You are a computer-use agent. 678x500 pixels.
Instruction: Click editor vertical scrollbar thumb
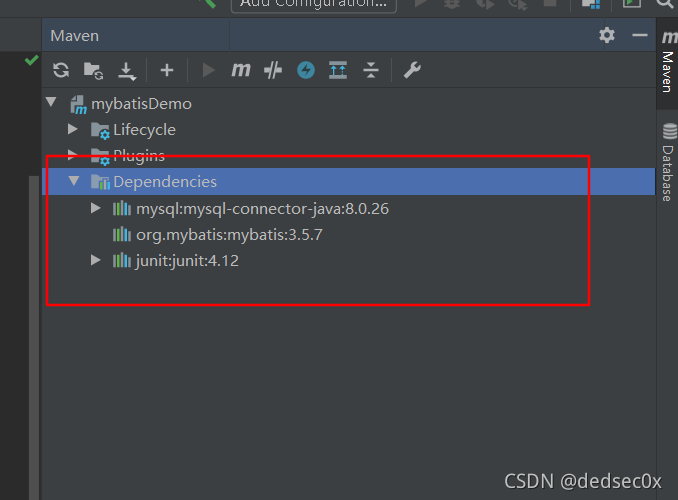click(x=34, y=337)
